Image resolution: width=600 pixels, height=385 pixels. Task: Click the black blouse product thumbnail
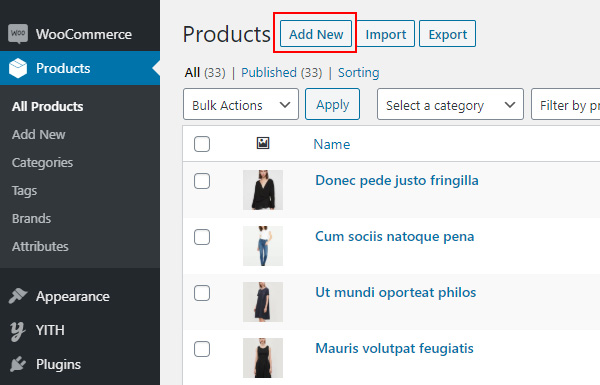263,190
